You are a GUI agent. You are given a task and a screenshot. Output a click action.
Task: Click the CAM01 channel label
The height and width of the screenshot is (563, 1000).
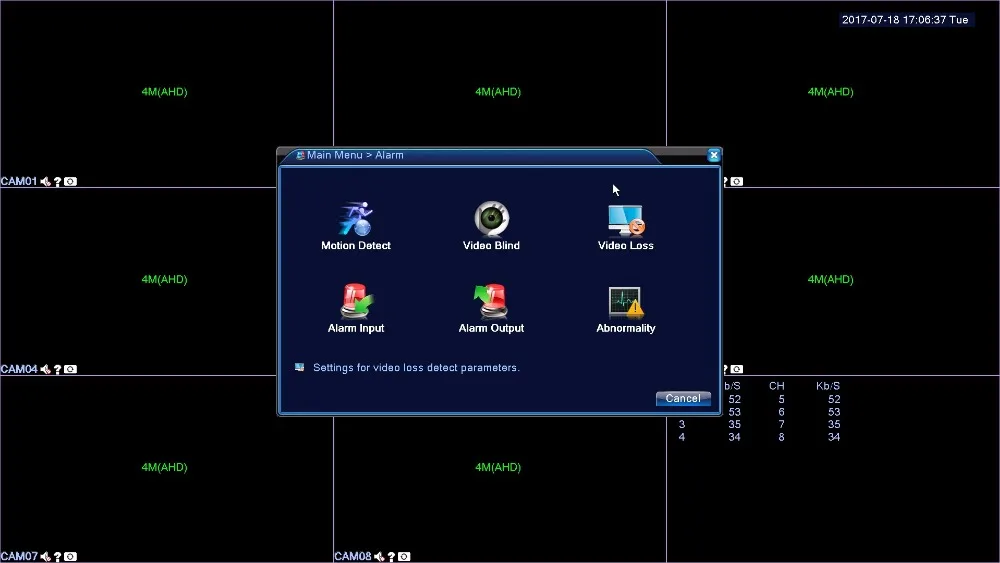coord(19,182)
